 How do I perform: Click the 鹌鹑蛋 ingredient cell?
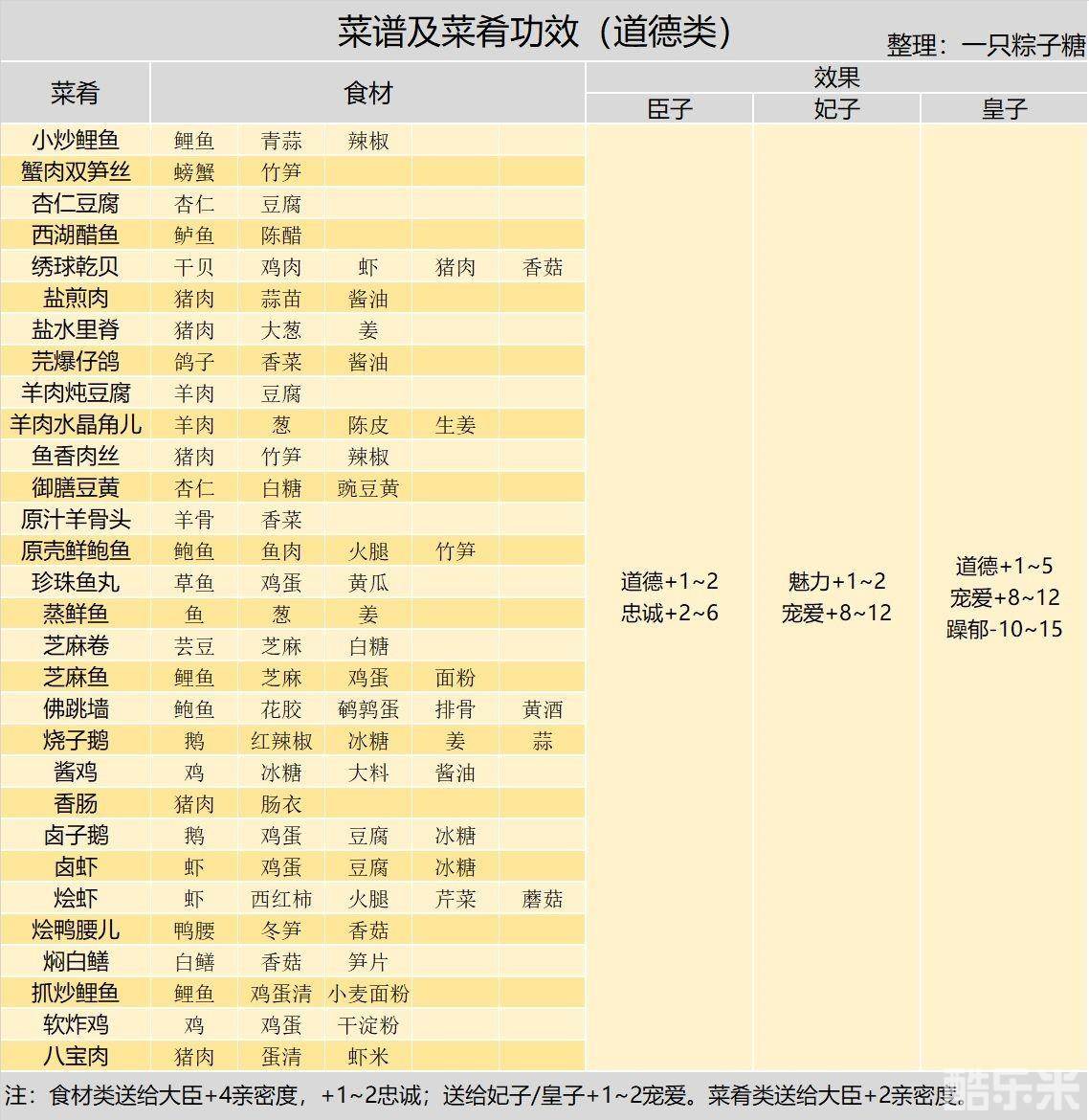pos(368,709)
